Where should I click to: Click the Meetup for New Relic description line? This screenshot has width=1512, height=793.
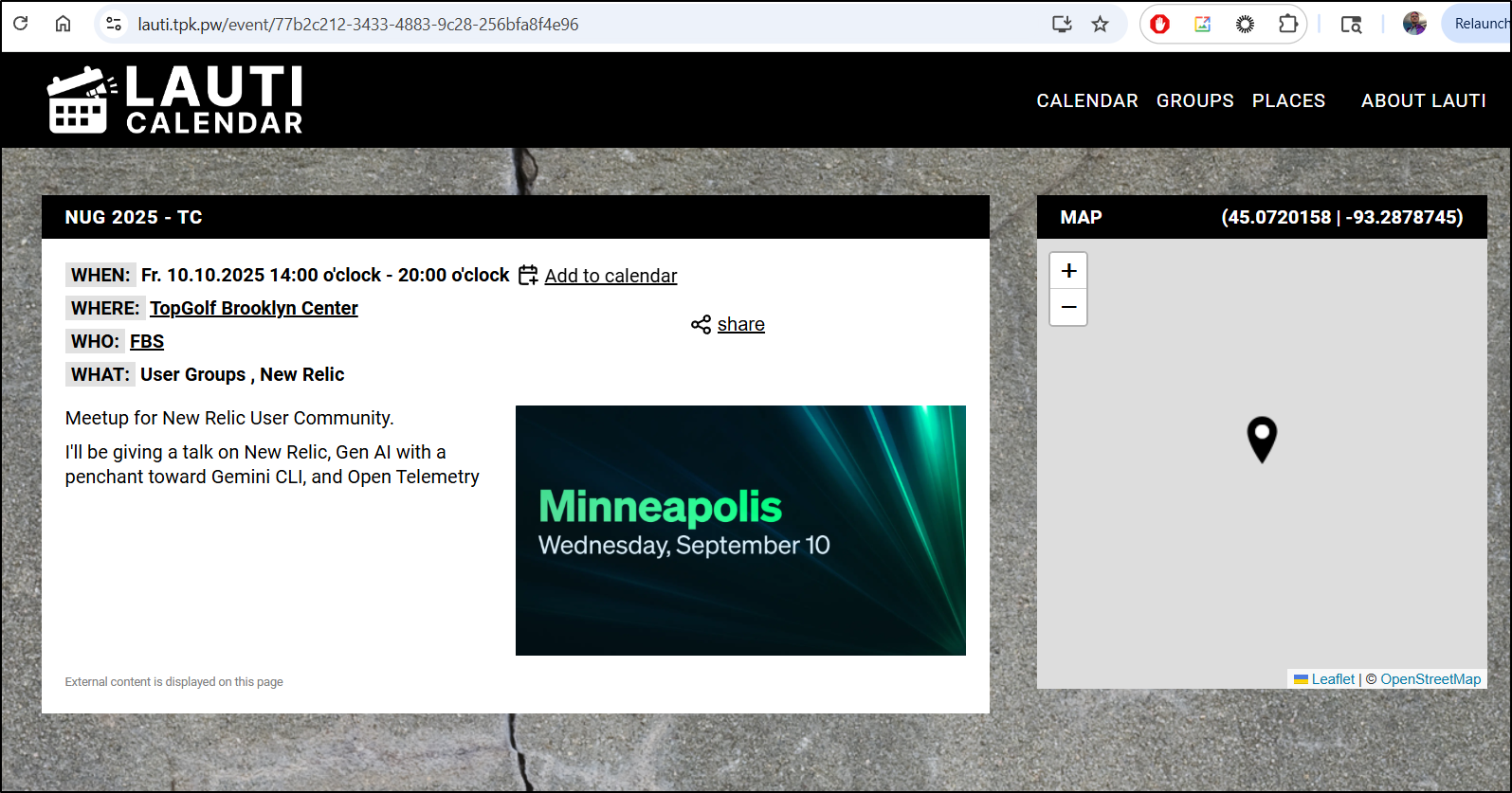(229, 418)
